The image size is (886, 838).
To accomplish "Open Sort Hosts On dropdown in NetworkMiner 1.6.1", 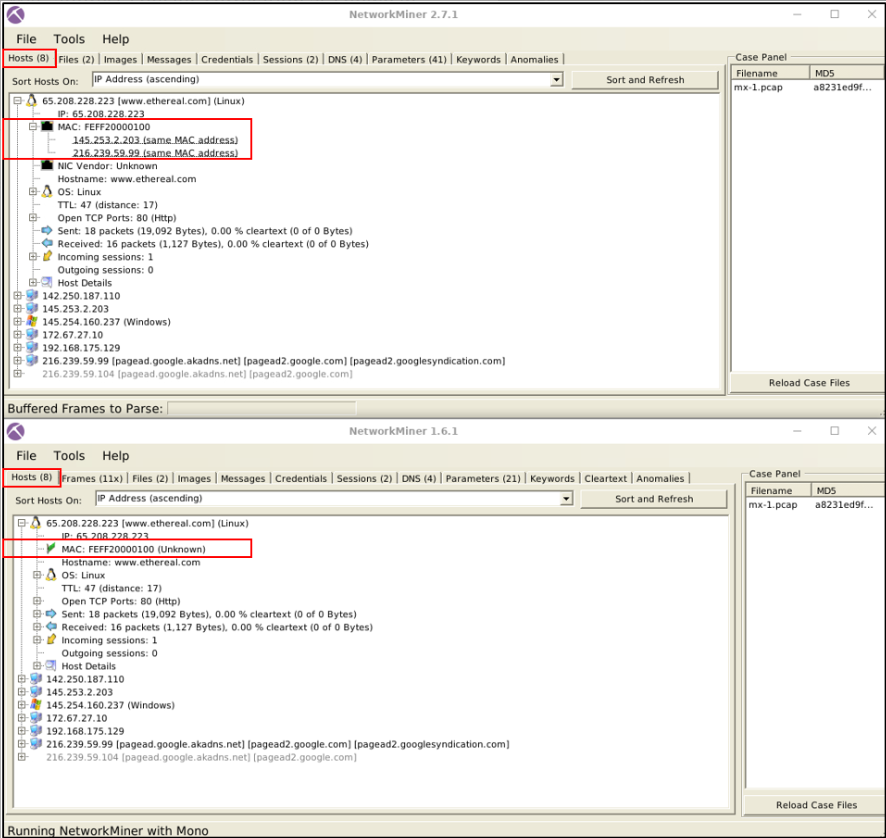I will [x=566, y=498].
